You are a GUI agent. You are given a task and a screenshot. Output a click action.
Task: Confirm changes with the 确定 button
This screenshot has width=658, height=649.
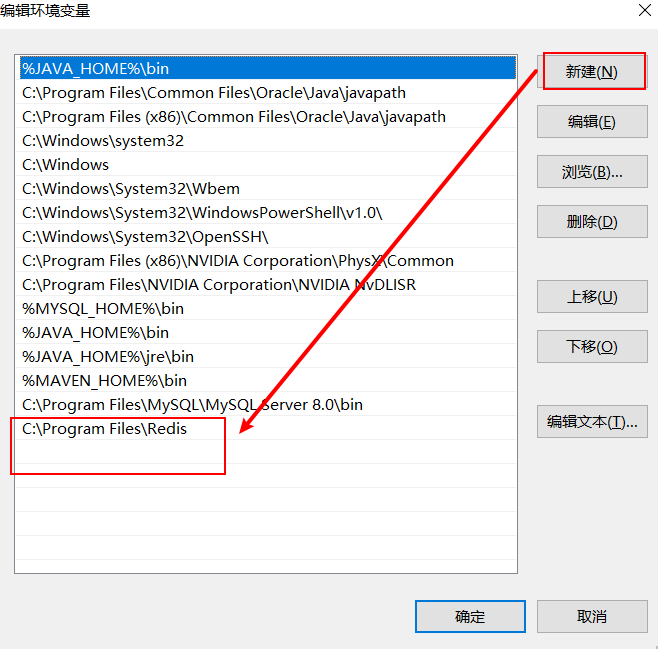(x=470, y=616)
